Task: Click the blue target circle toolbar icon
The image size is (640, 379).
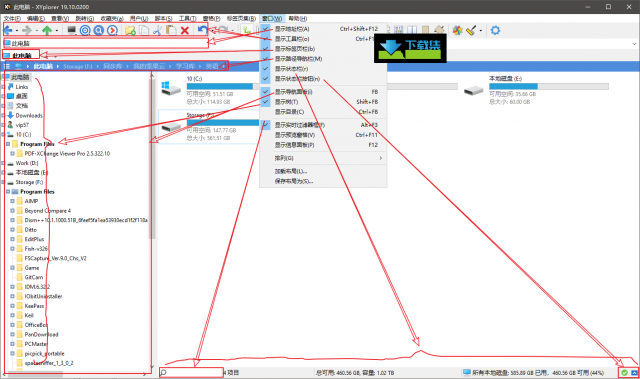Action: pos(85,30)
